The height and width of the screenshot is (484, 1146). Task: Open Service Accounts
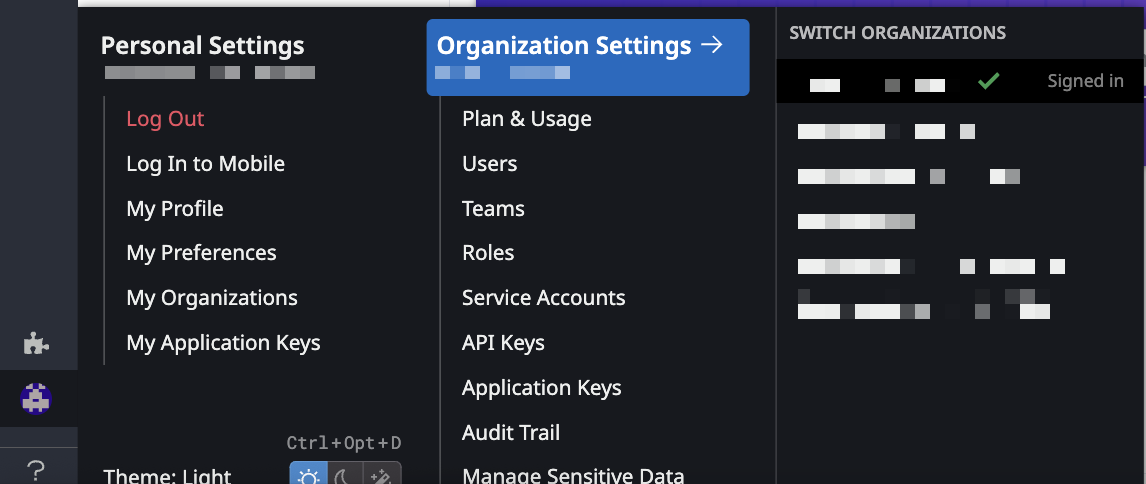(x=544, y=298)
